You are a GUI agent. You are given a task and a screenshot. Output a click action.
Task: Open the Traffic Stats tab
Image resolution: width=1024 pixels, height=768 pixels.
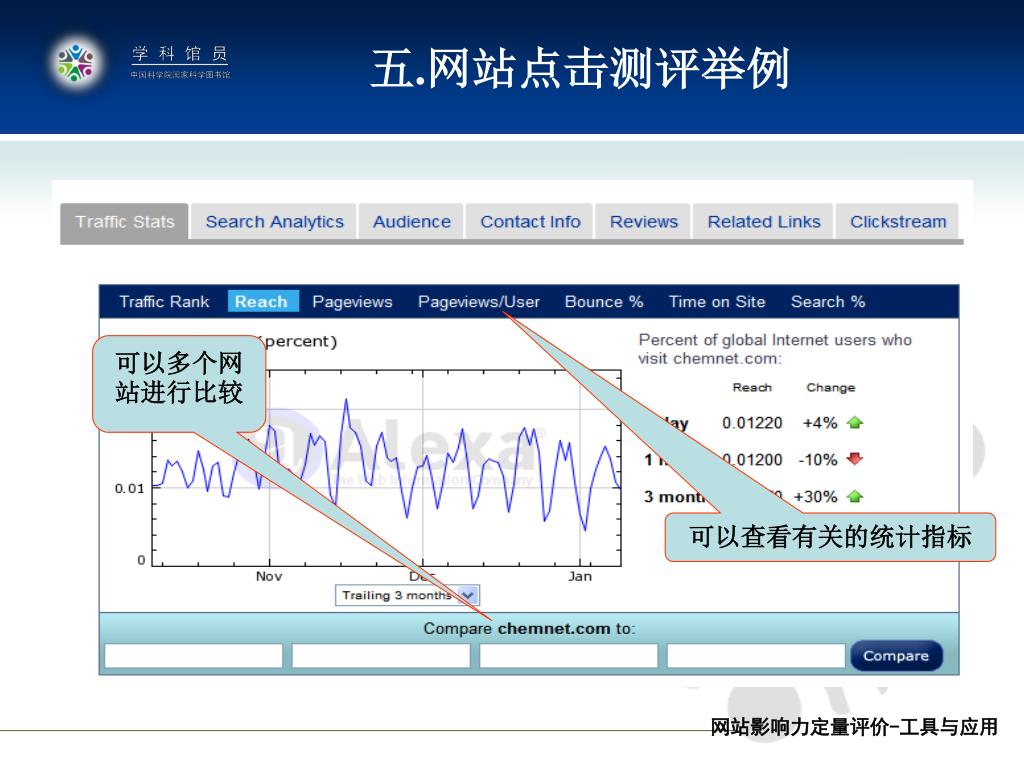(x=125, y=222)
